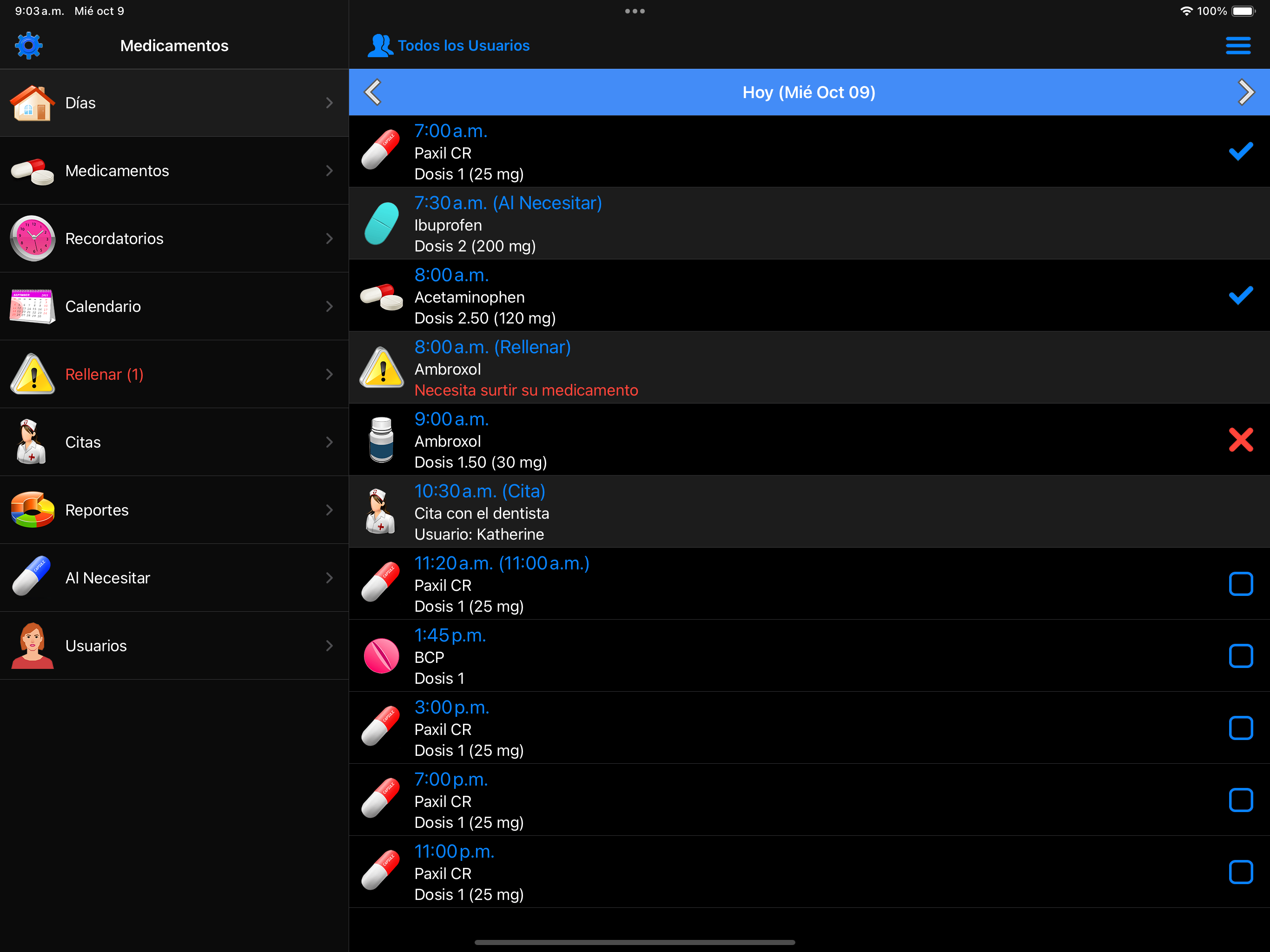This screenshot has height=952, width=1270.
Task: Open the hamburger menu icon at top right
Action: (x=1238, y=46)
